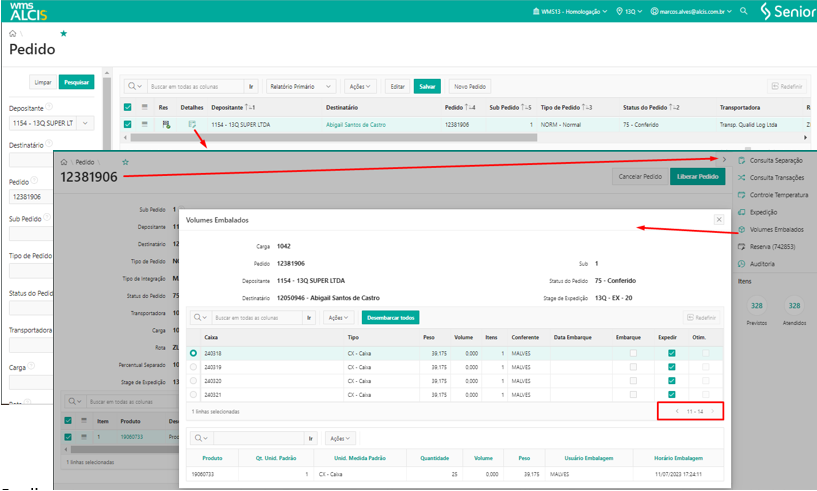Image resolution: width=817 pixels, height=491 pixels.
Task: Click the Novo Pedido button
Action: [469, 87]
